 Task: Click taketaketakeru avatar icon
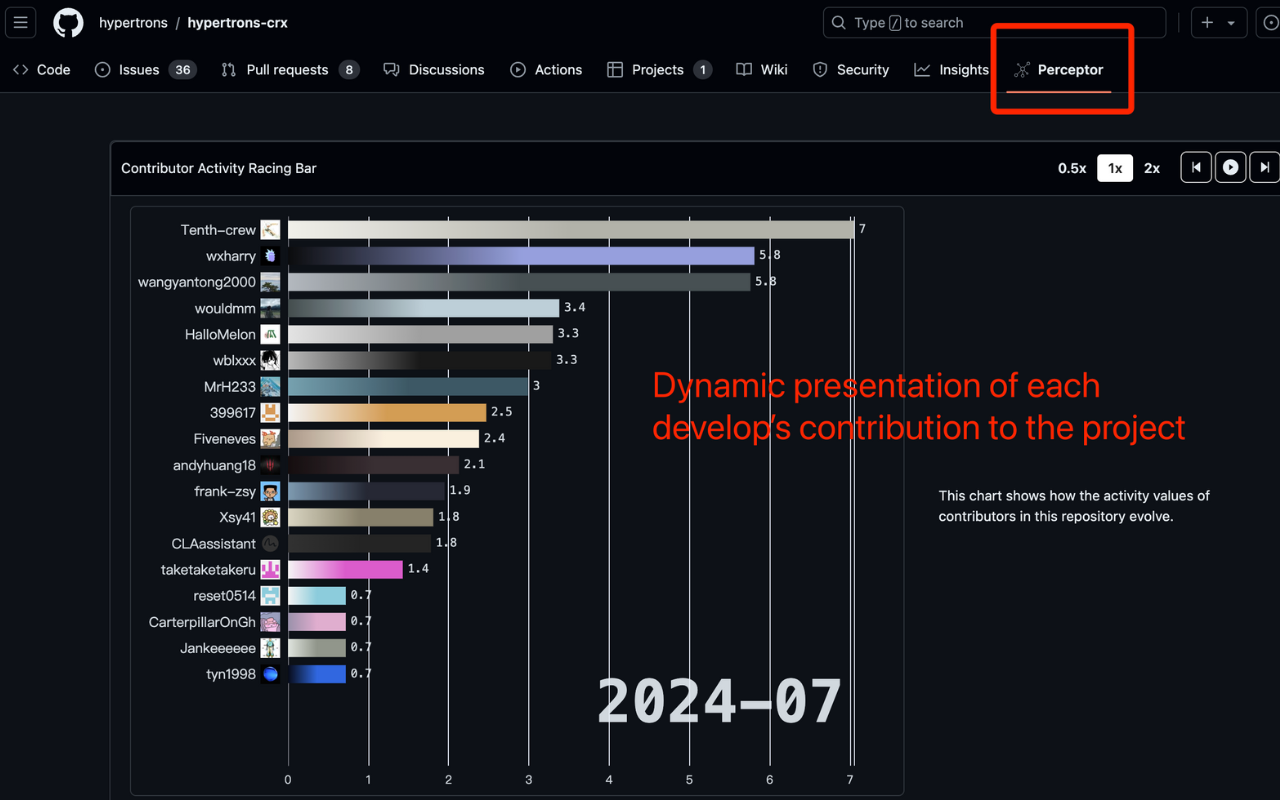(270, 569)
